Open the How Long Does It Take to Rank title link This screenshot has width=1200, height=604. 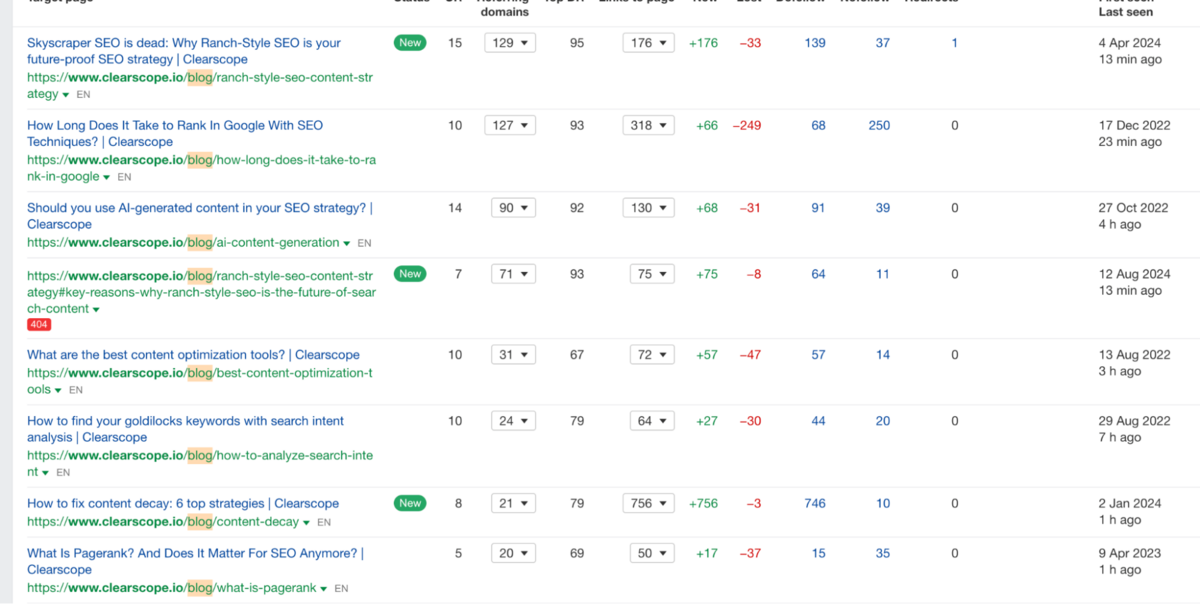pos(174,125)
